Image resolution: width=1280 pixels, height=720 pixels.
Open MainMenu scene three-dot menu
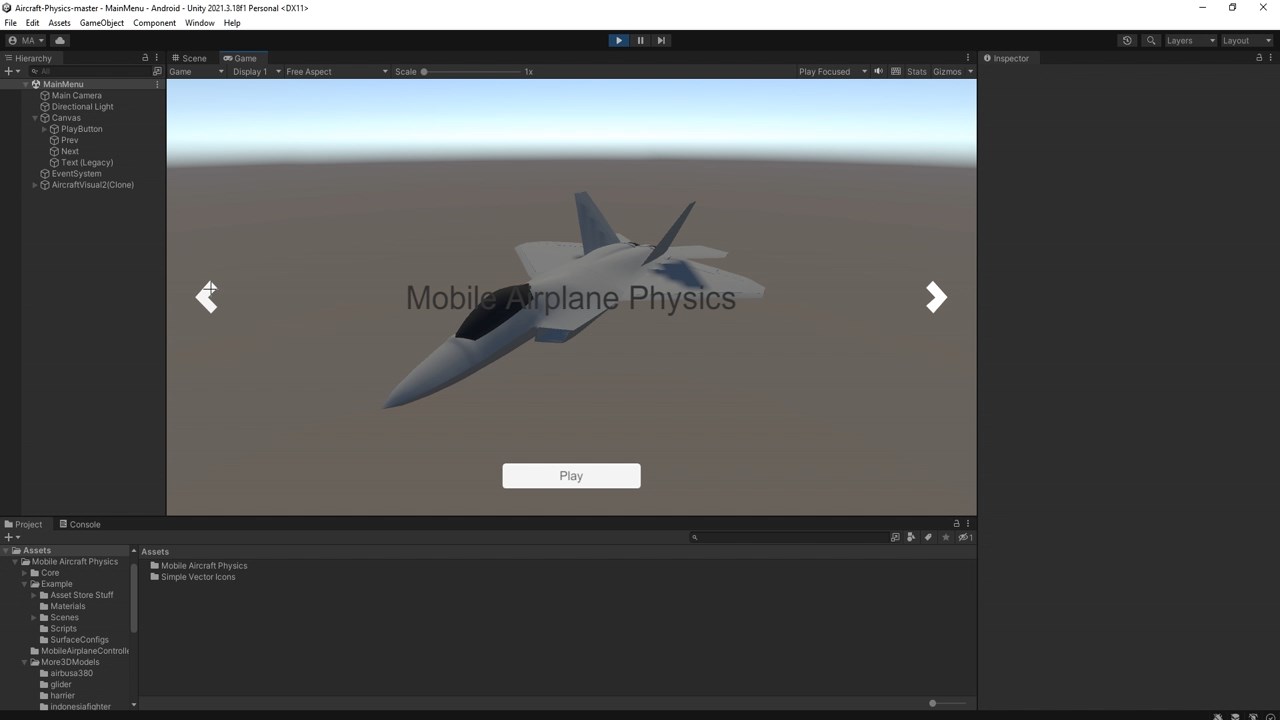[157, 84]
